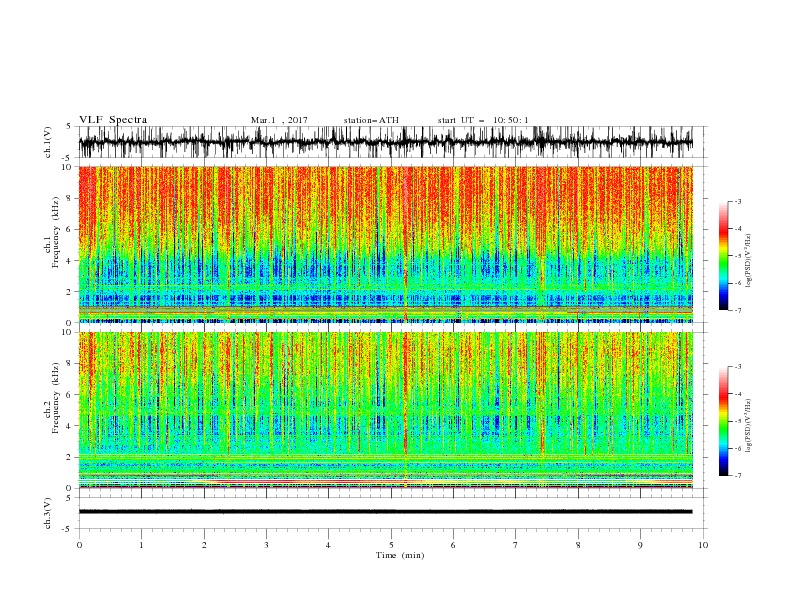Click the "-7" tick on ch.2 colorbar
This screenshot has width=792, height=612.
[738, 476]
